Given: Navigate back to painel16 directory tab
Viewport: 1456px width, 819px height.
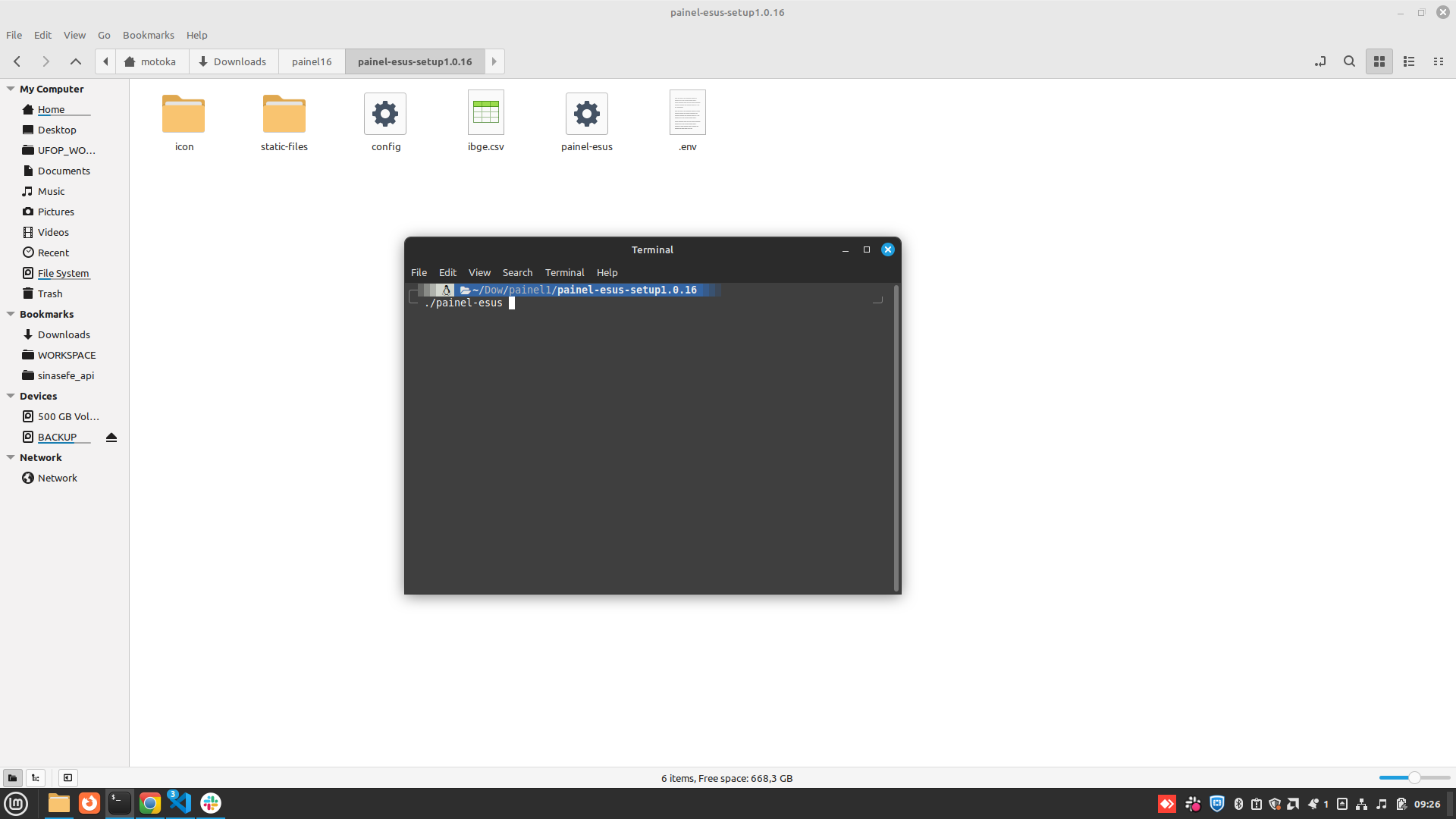Looking at the screenshot, I should coord(311,62).
